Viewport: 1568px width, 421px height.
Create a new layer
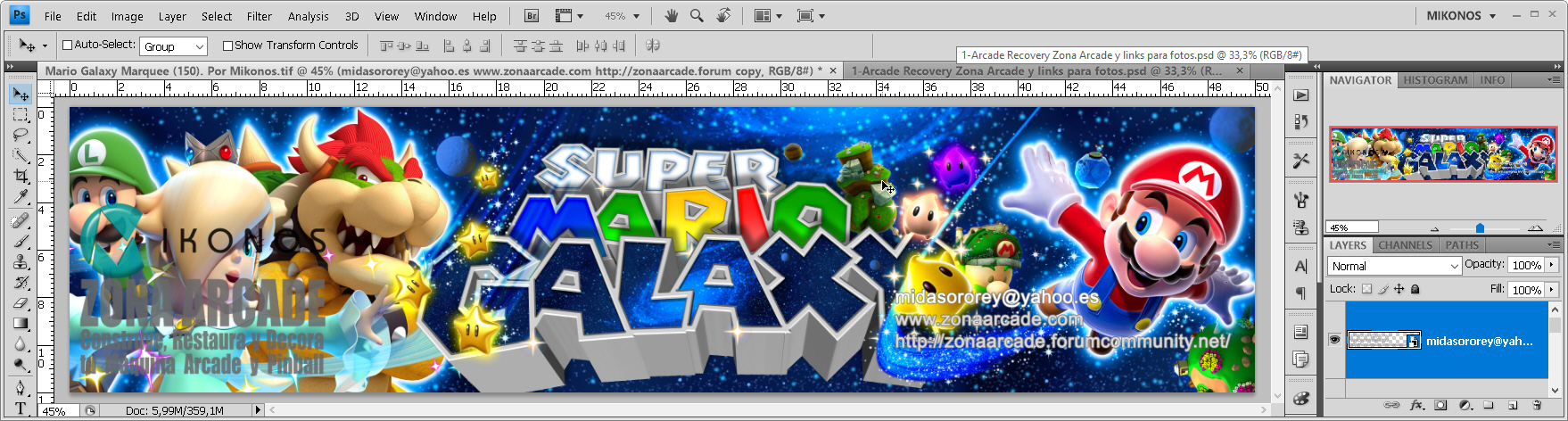click(1513, 405)
